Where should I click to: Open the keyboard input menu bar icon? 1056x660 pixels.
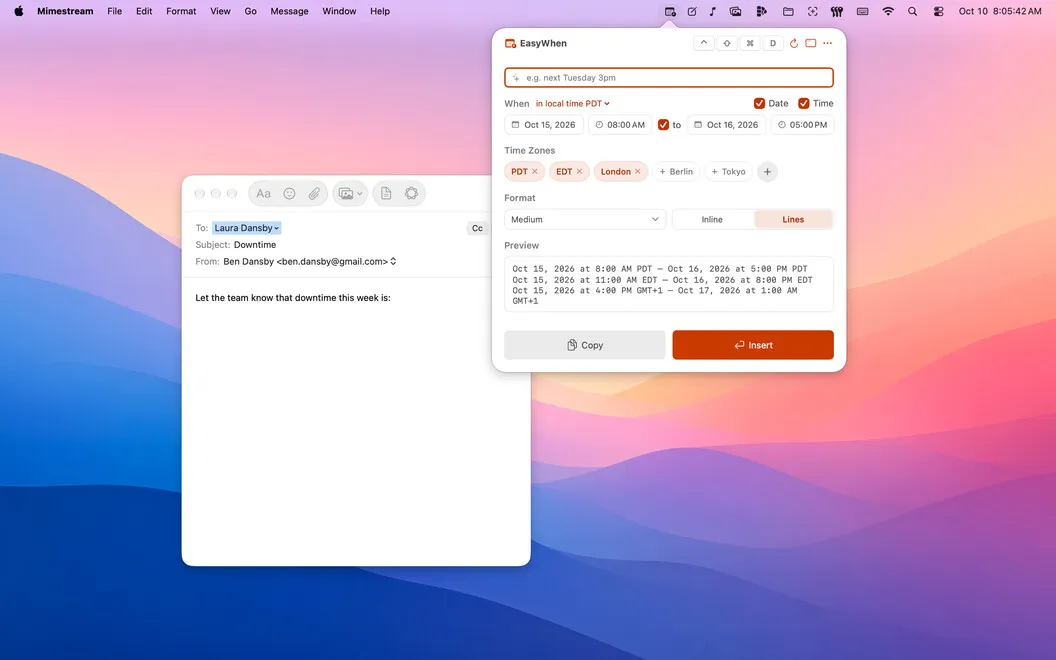[x=863, y=11]
